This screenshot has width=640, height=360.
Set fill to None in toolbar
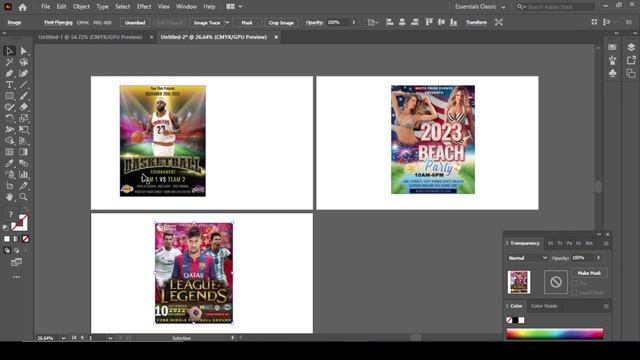(25, 239)
